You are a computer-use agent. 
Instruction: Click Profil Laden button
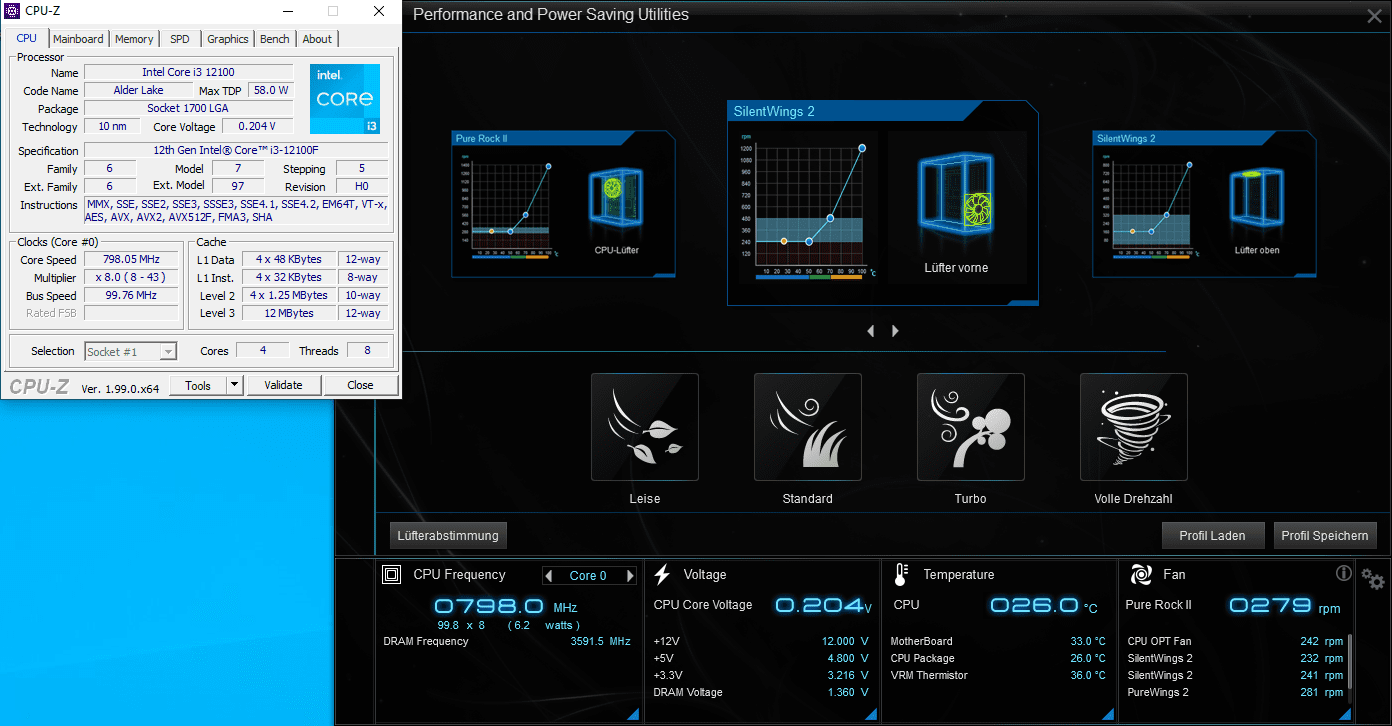pyautogui.click(x=1213, y=535)
